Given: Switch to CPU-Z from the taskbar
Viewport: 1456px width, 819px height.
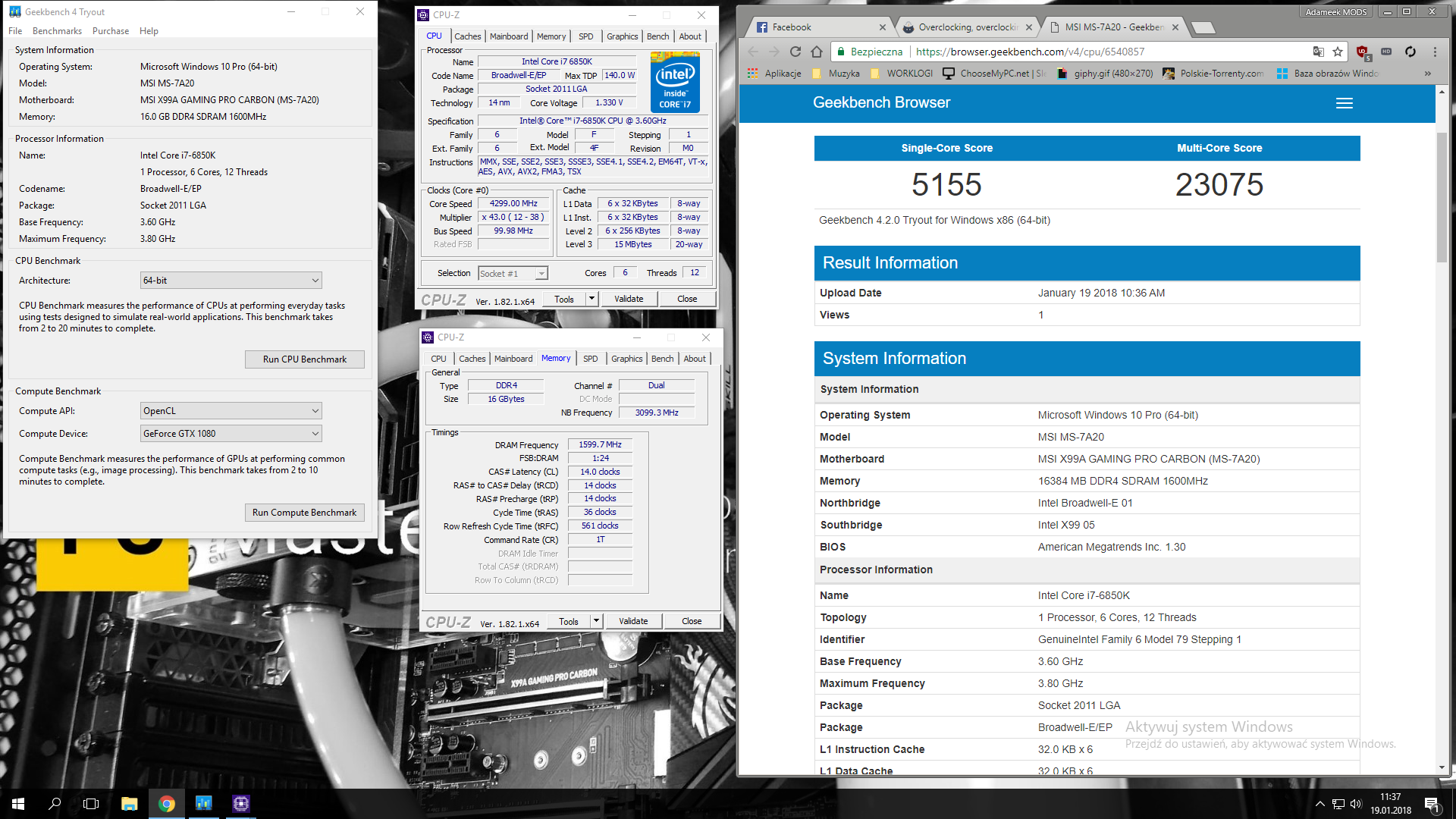Looking at the screenshot, I should 241,804.
